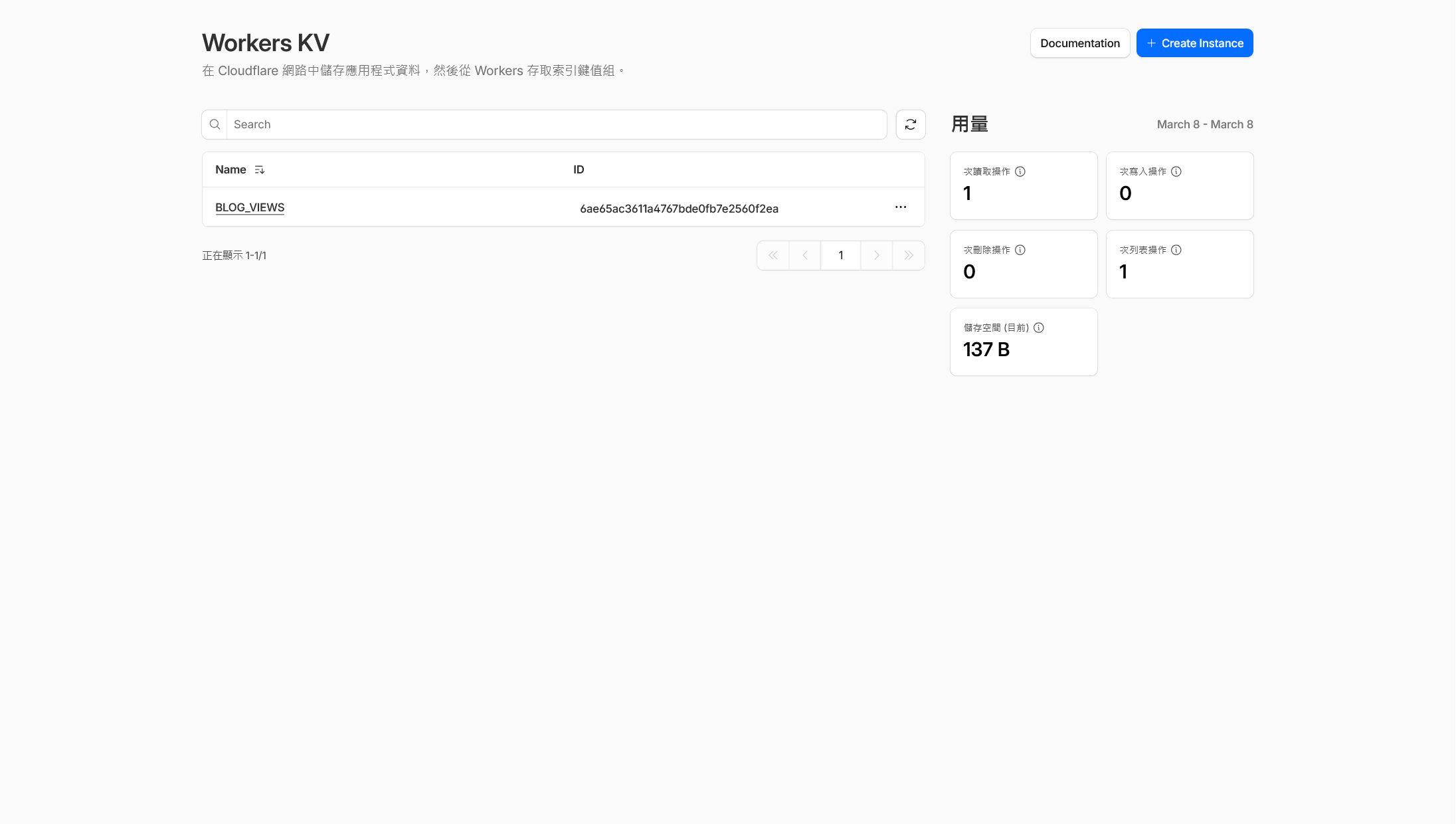Go to the first page of results
The width and height of the screenshot is (1456, 824).
pyautogui.click(x=773, y=255)
